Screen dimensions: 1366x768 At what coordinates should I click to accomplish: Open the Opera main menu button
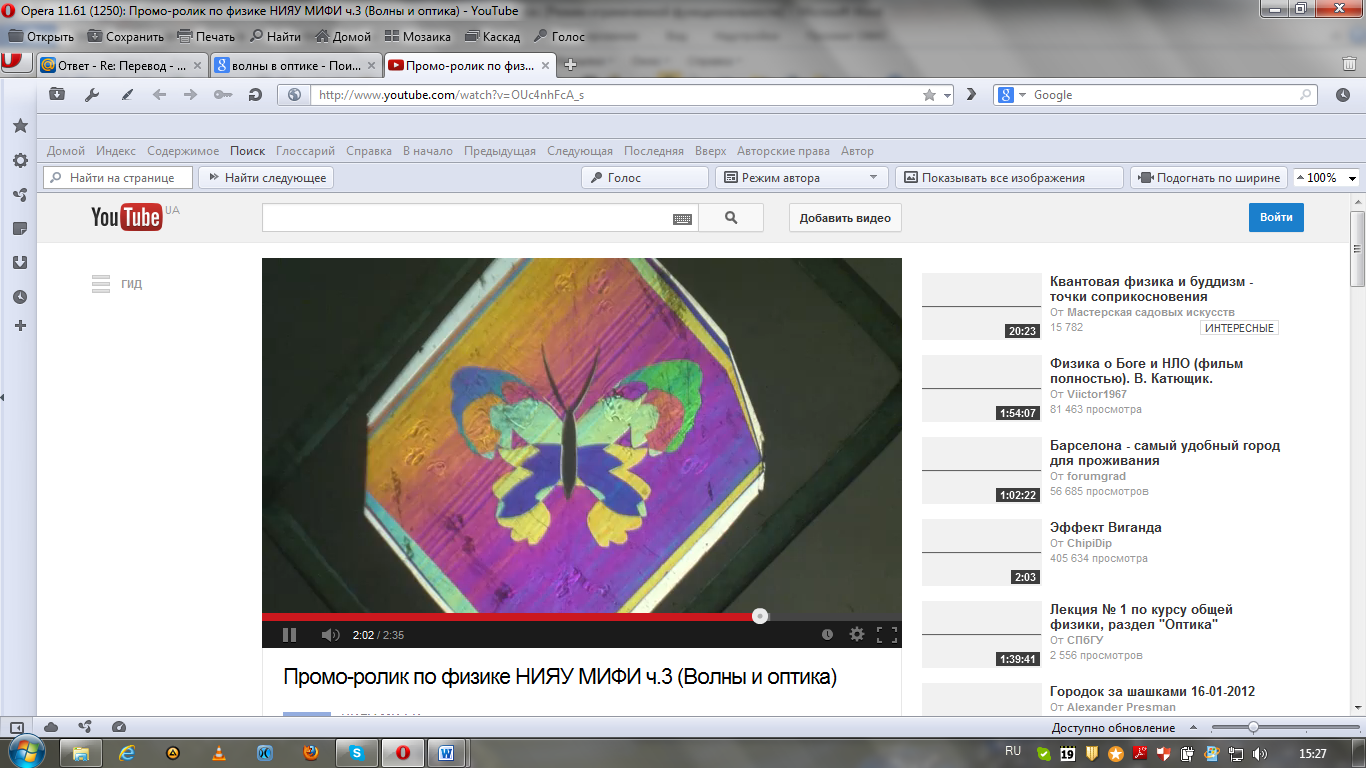point(14,62)
